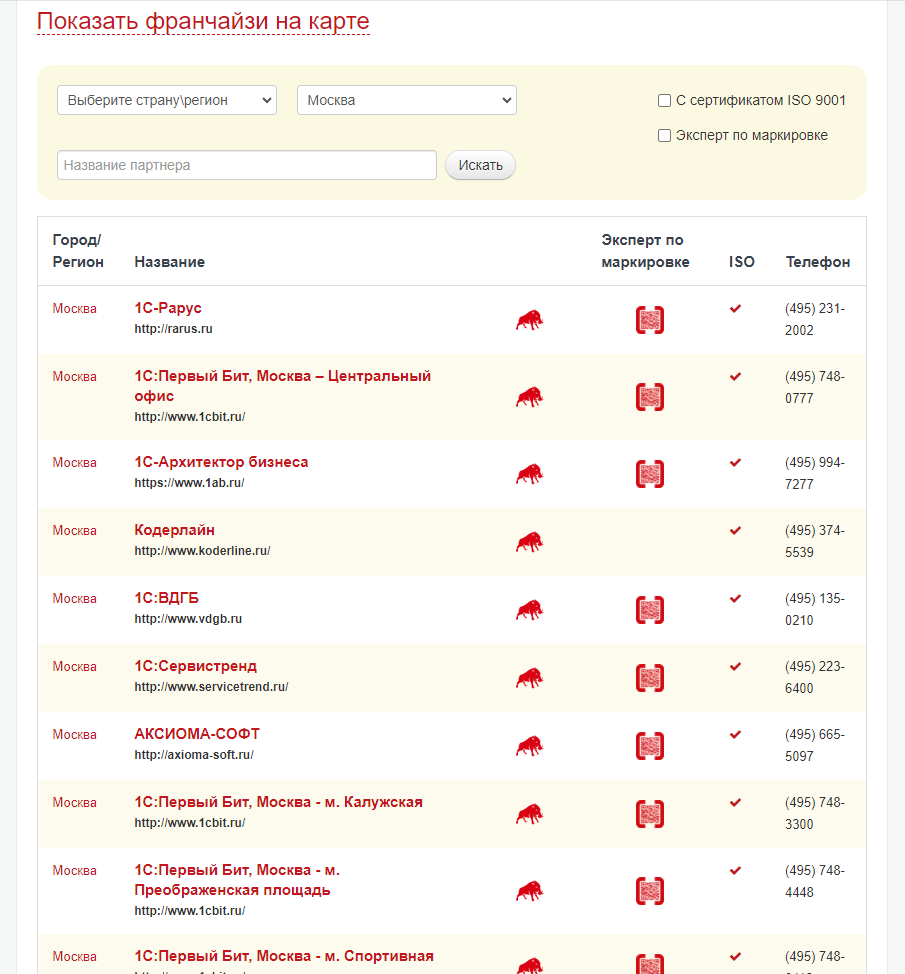Enable the ISO 9001 certificate checkbox
This screenshot has width=905, height=974.
(664, 101)
